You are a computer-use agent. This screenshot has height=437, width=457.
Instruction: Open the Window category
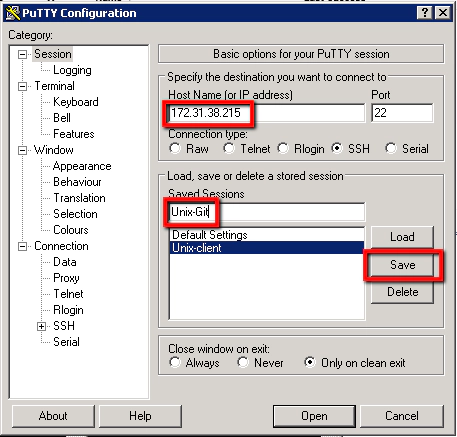click(x=53, y=150)
